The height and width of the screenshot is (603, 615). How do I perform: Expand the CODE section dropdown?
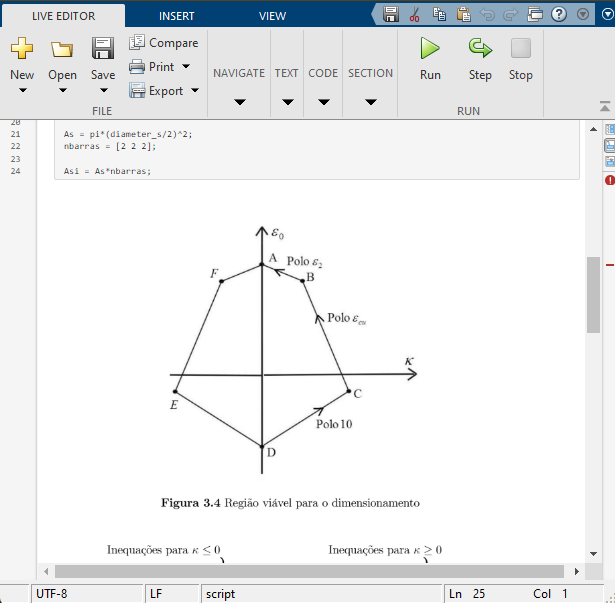click(324, 102)
